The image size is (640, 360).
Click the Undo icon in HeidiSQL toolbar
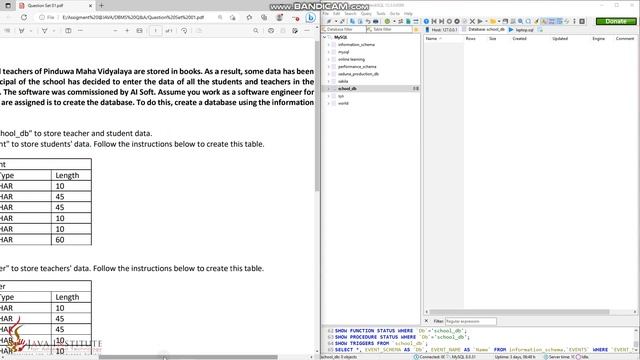(368, 21)
